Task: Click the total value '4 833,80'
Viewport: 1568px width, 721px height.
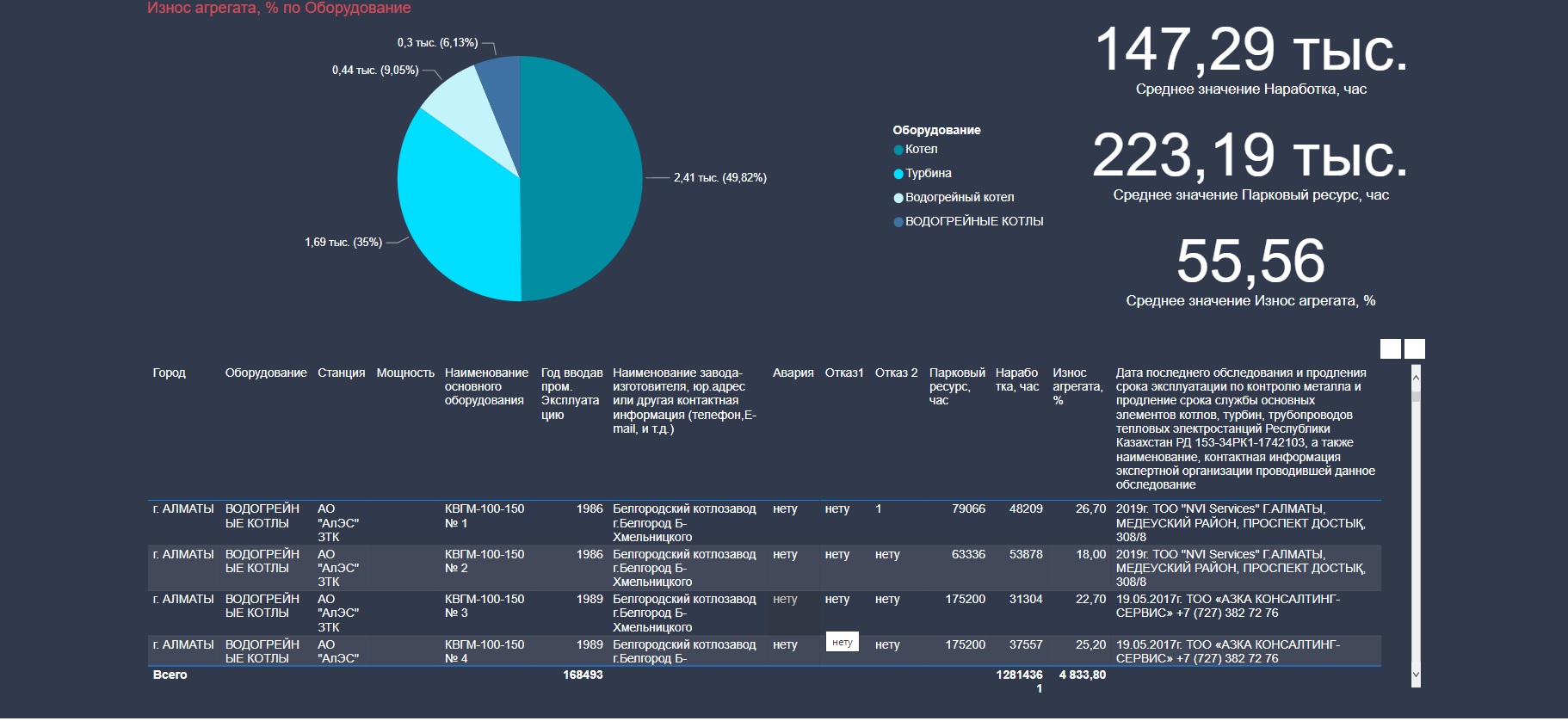Action: pyautogui.click(x=1083, y=675)
